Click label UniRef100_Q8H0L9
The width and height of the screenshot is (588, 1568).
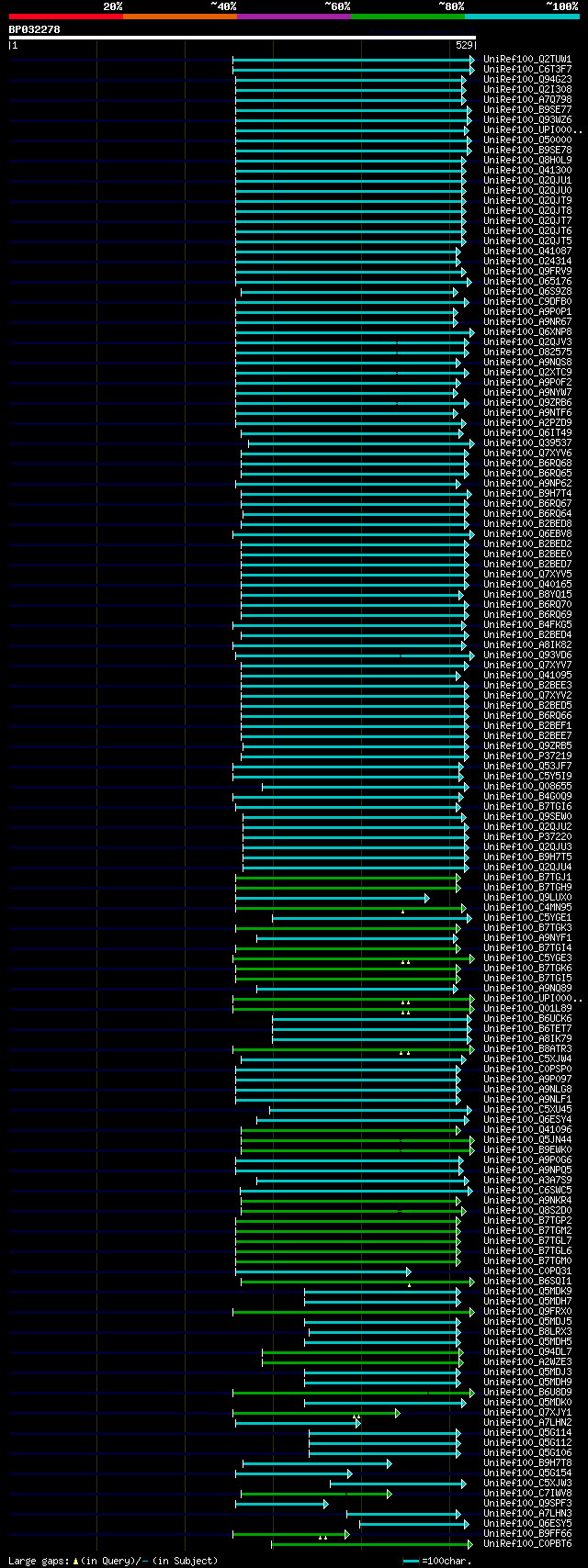tap(527, 160)
